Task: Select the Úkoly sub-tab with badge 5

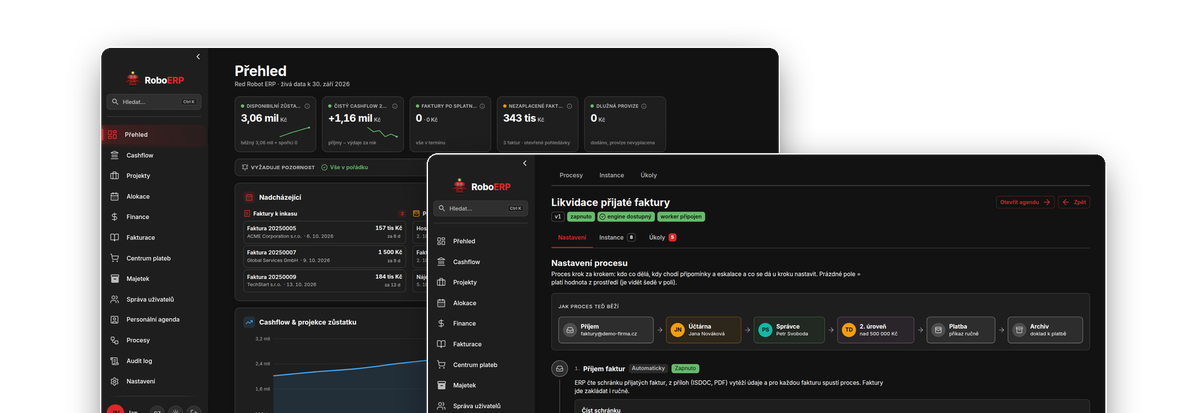Action: coord(663,237)
